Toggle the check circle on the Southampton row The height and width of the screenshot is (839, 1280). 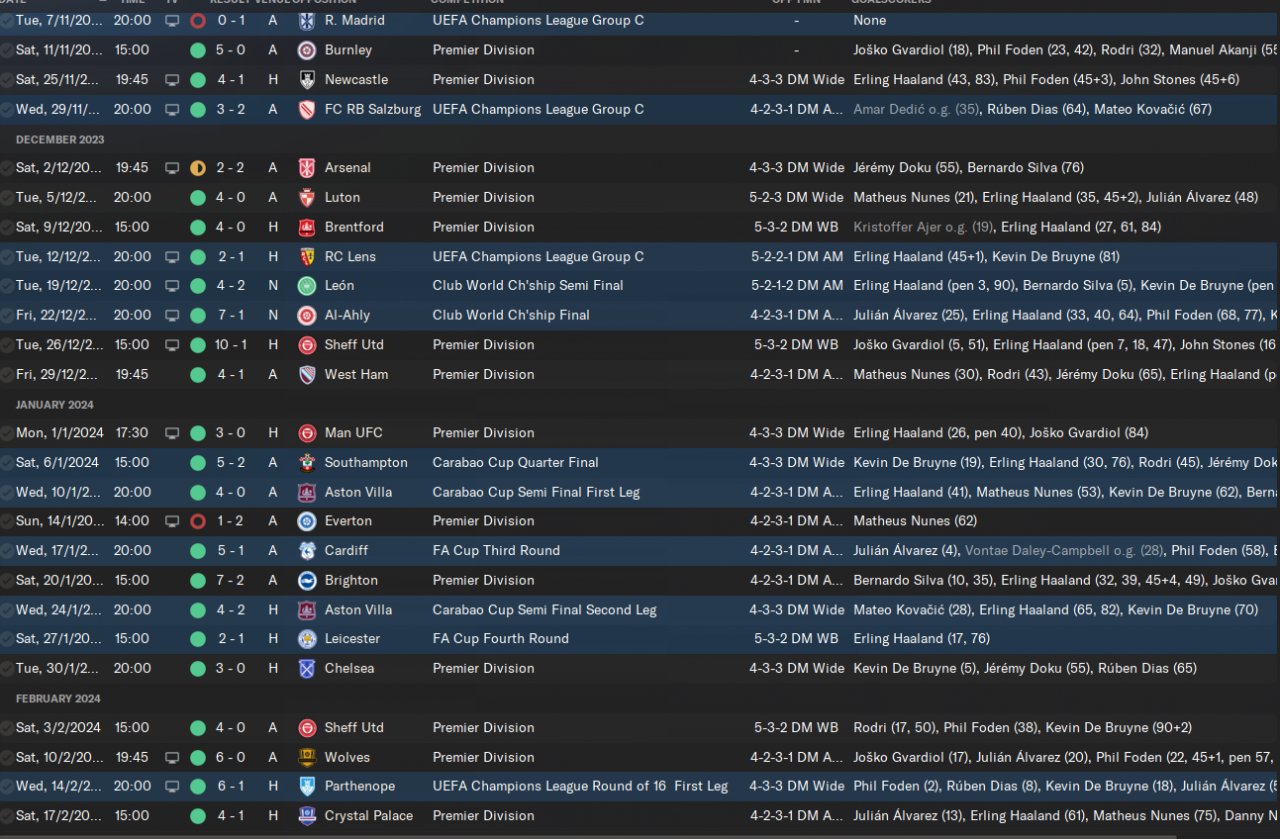tap(7, 463)
